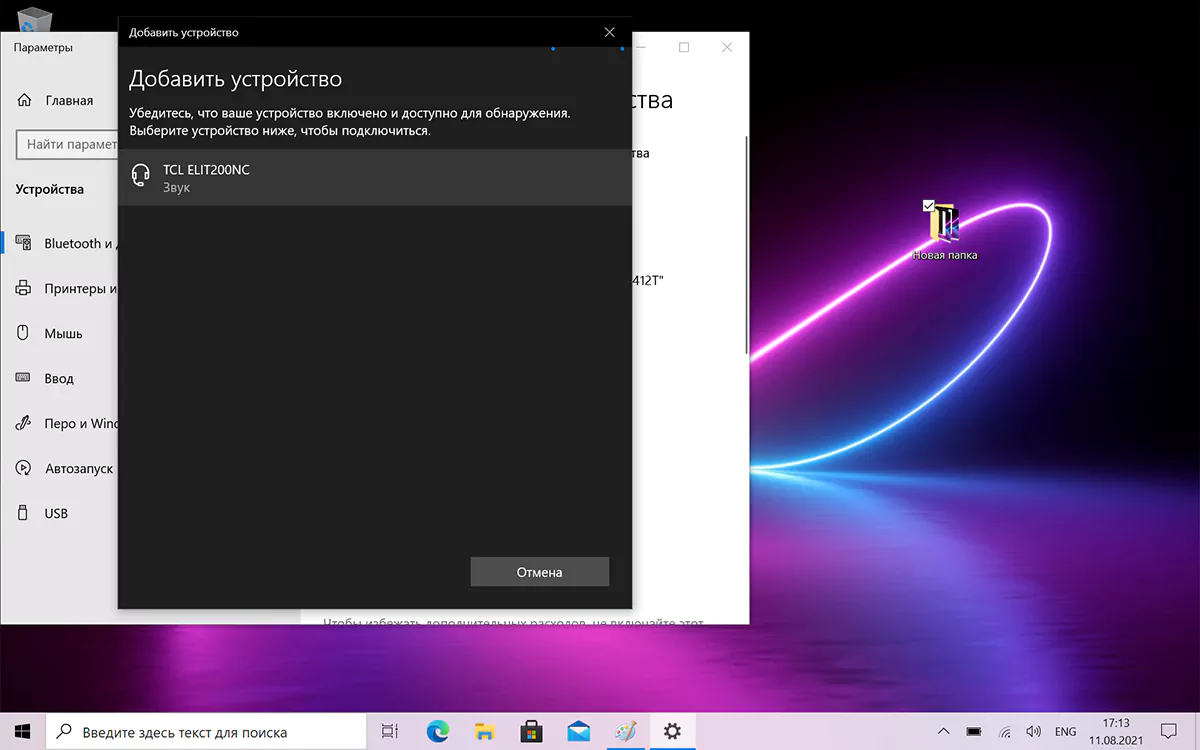Click the taskbar search box
This screenshot has width=1200, height=750.
point(207,731)
